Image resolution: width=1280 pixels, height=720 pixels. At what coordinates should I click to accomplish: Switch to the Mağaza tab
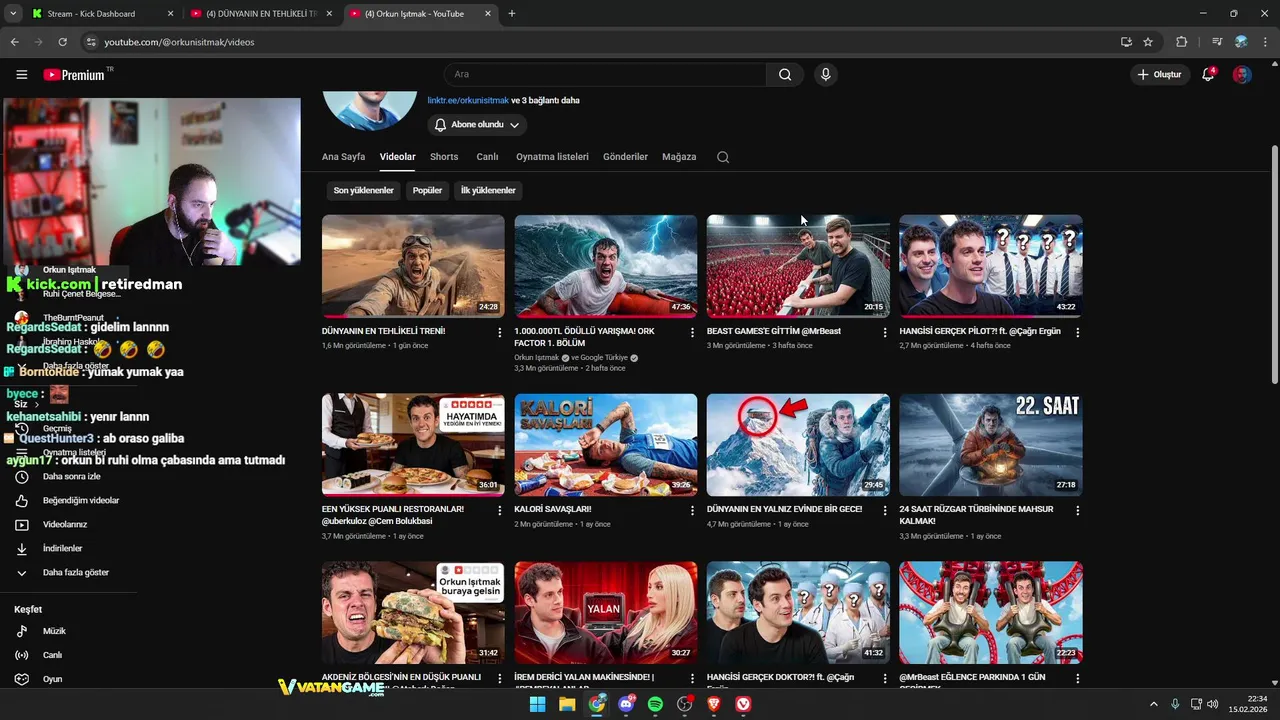click(x=679, y=157)
